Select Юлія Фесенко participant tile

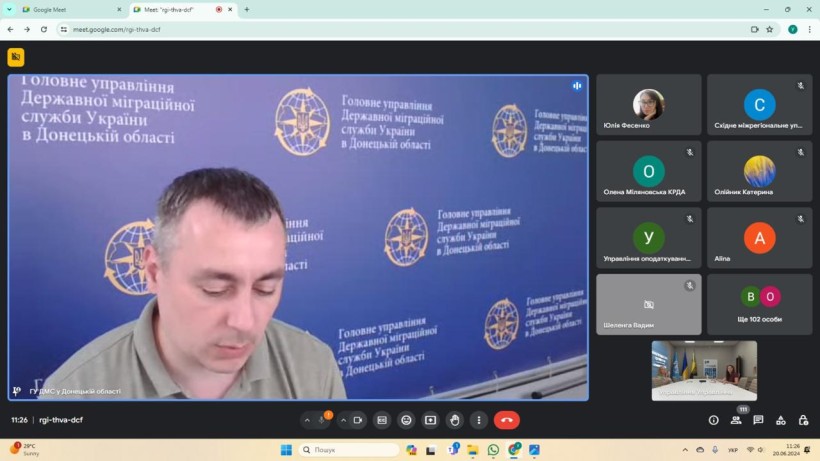649,105
